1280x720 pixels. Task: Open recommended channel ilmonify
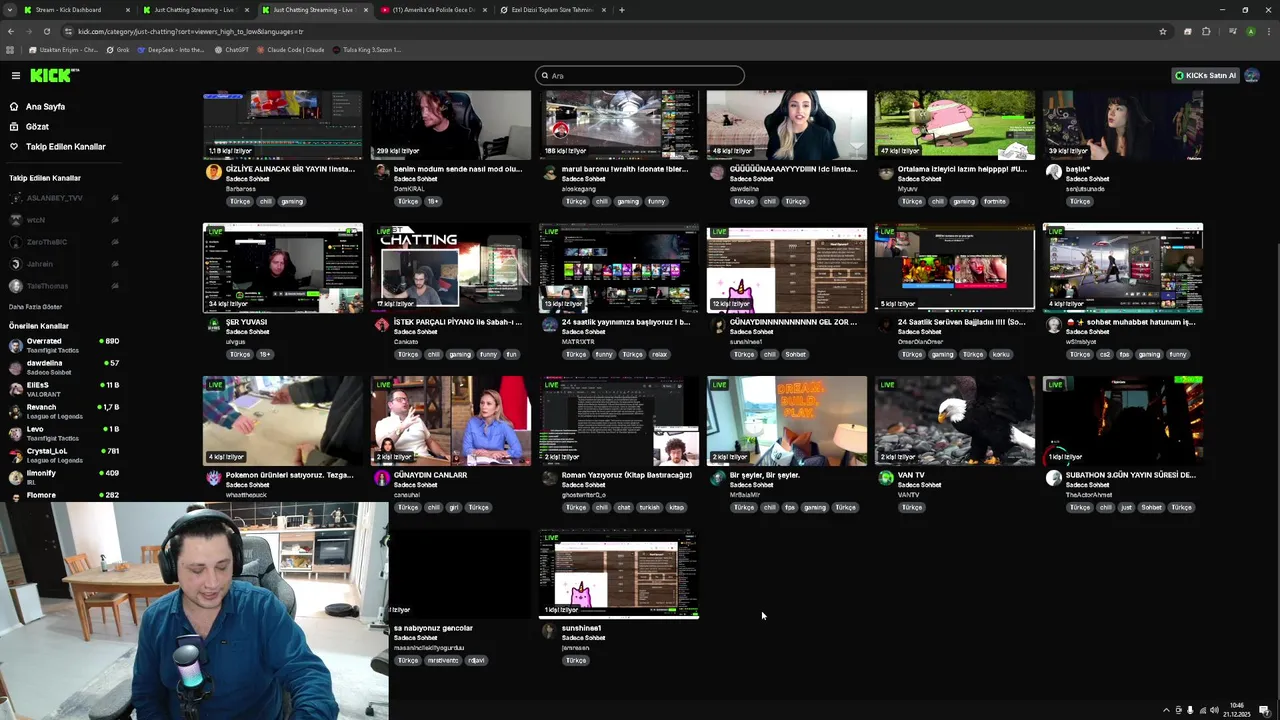[x=64, y=477]
